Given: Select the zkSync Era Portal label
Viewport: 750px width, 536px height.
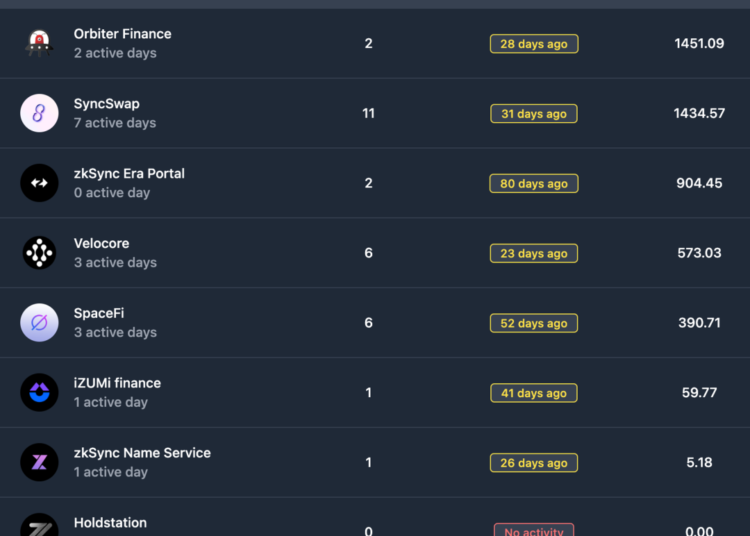Looking at the screenshot, I should (129, 174).
